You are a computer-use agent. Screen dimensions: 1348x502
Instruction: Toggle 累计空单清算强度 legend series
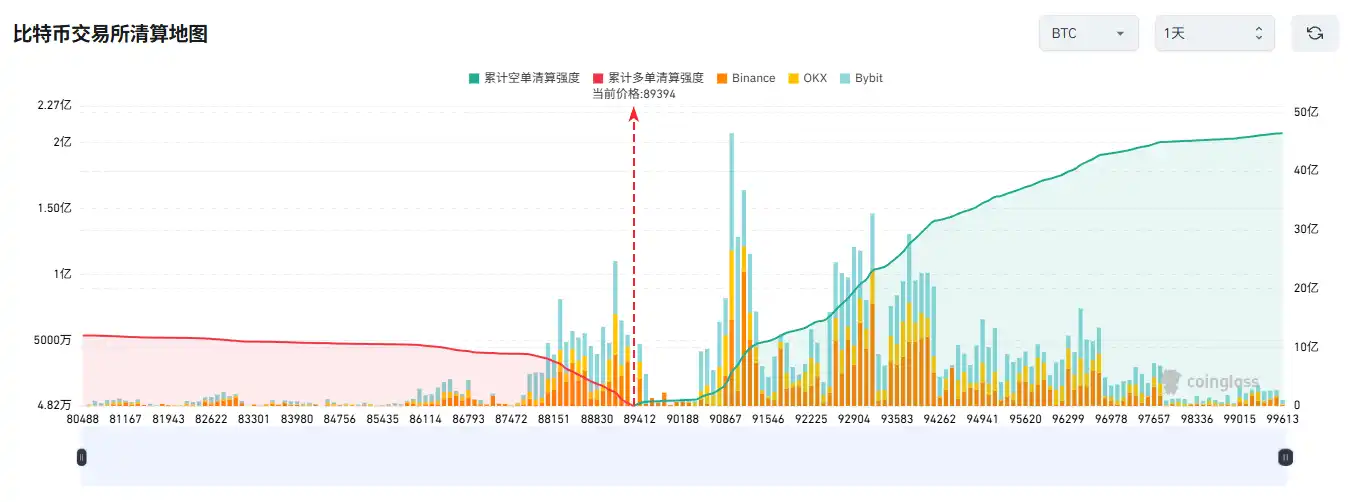(x=523, y=78)
